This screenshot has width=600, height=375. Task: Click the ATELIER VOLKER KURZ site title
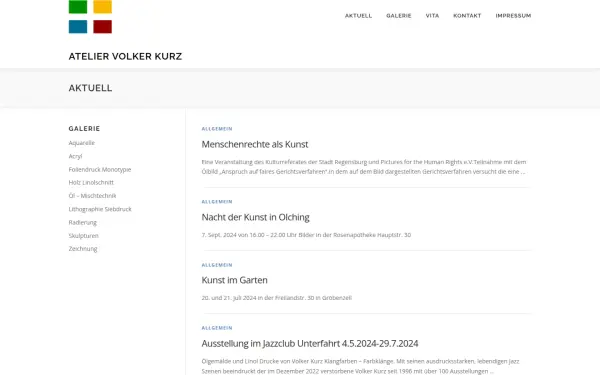[125, 56]
